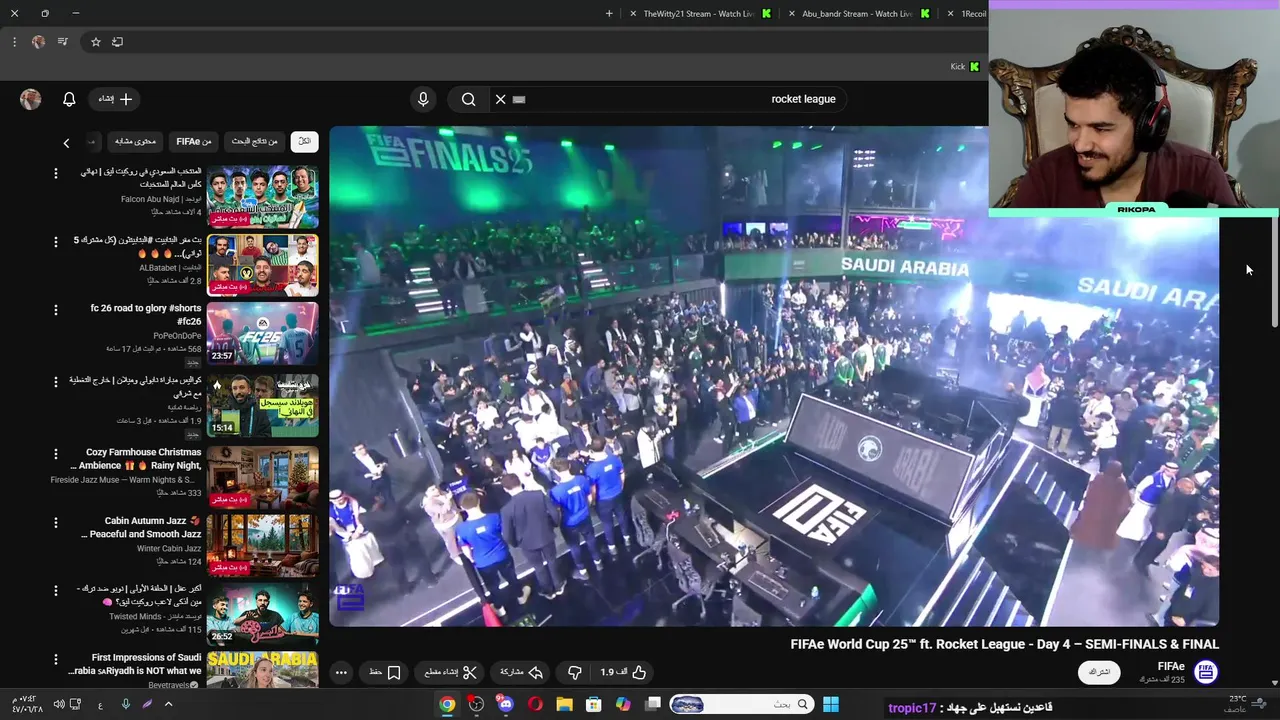Open options menu for ALBatabet video
Image resolution: width=1280 pixels, height=720 pixels.
point(56,242)
